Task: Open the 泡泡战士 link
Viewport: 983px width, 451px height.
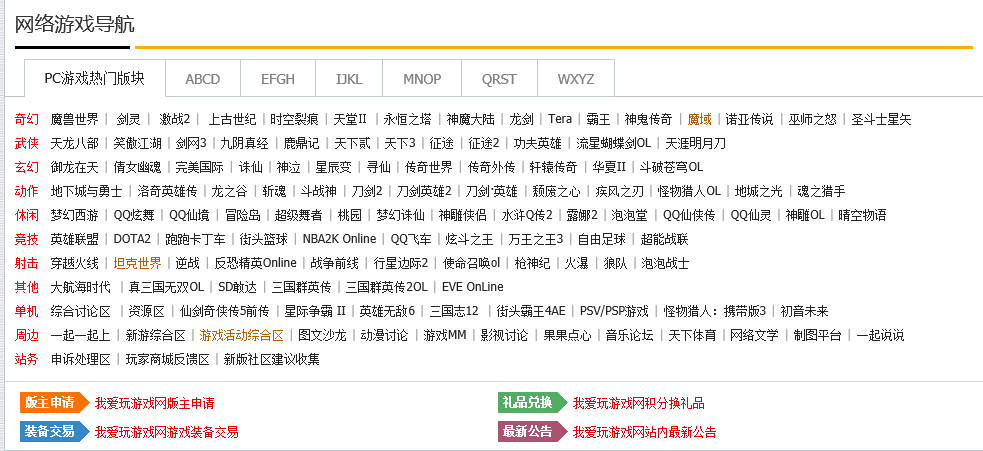Action: (x=665, y=263)
